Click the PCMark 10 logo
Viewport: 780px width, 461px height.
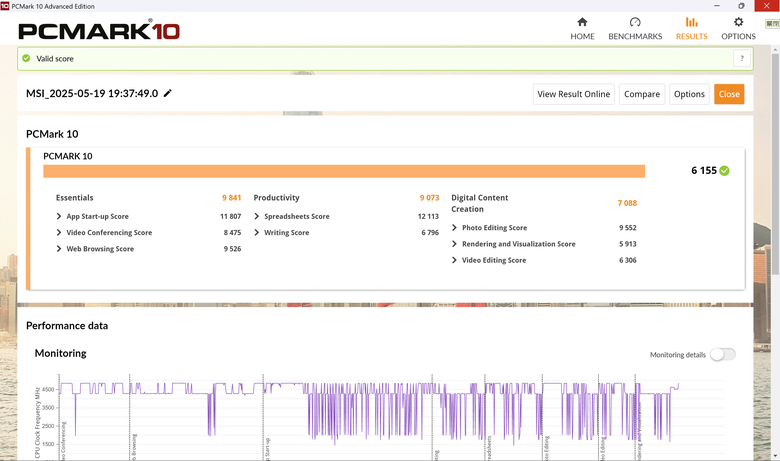click(99, 30)
